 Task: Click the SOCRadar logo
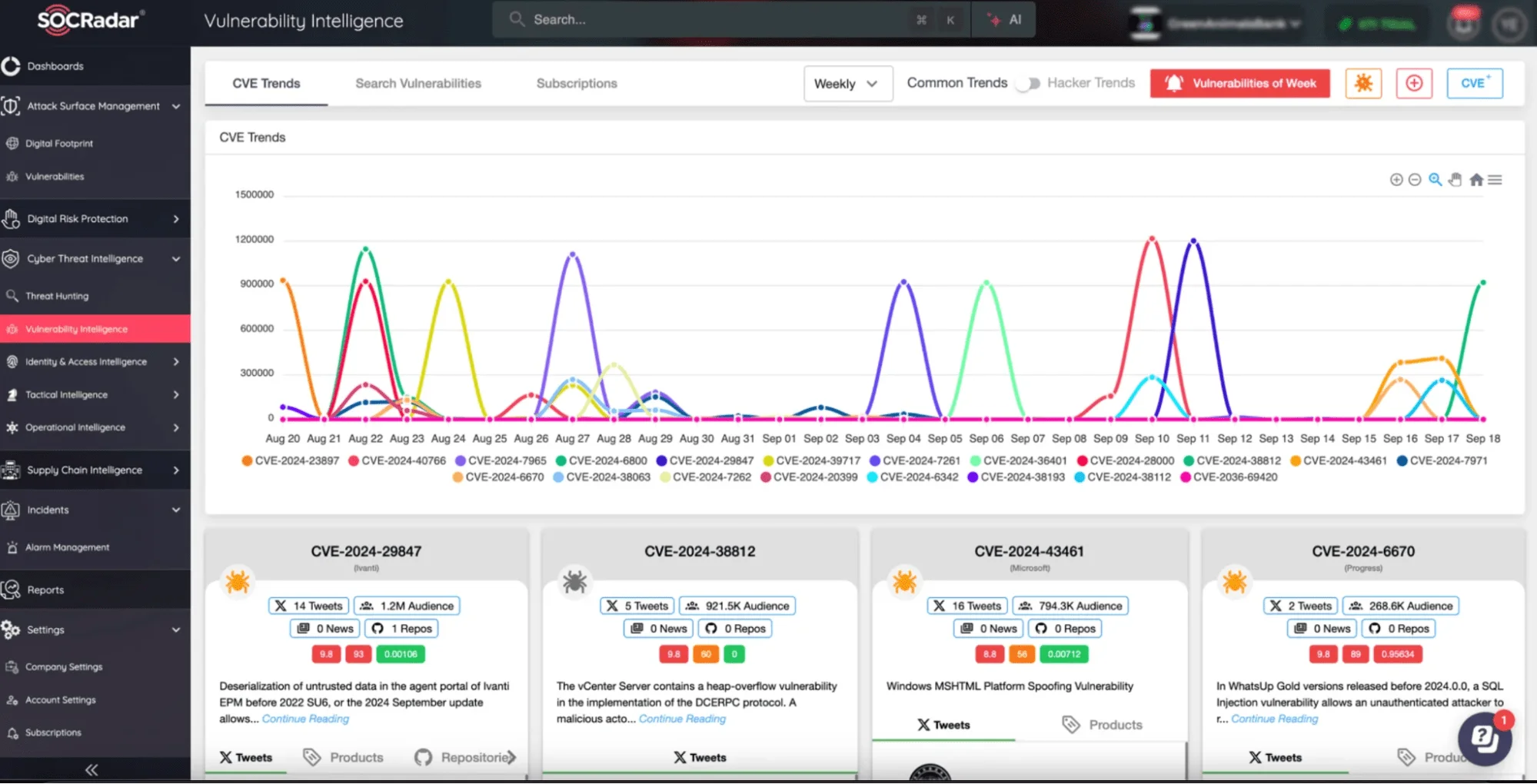click(x=91, y=19)
